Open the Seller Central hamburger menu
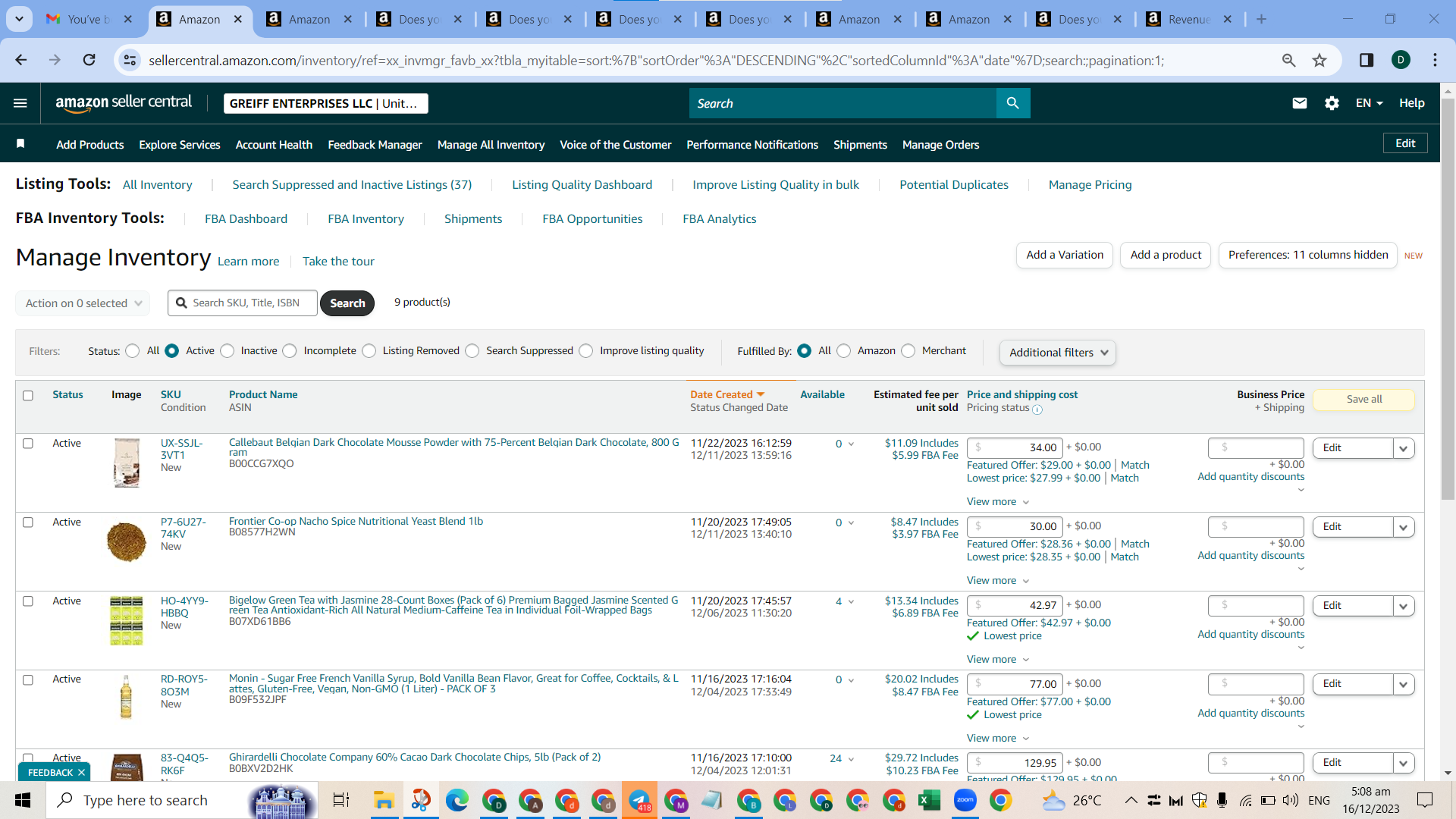The image size is (1456, 819). tap(20, 103)
